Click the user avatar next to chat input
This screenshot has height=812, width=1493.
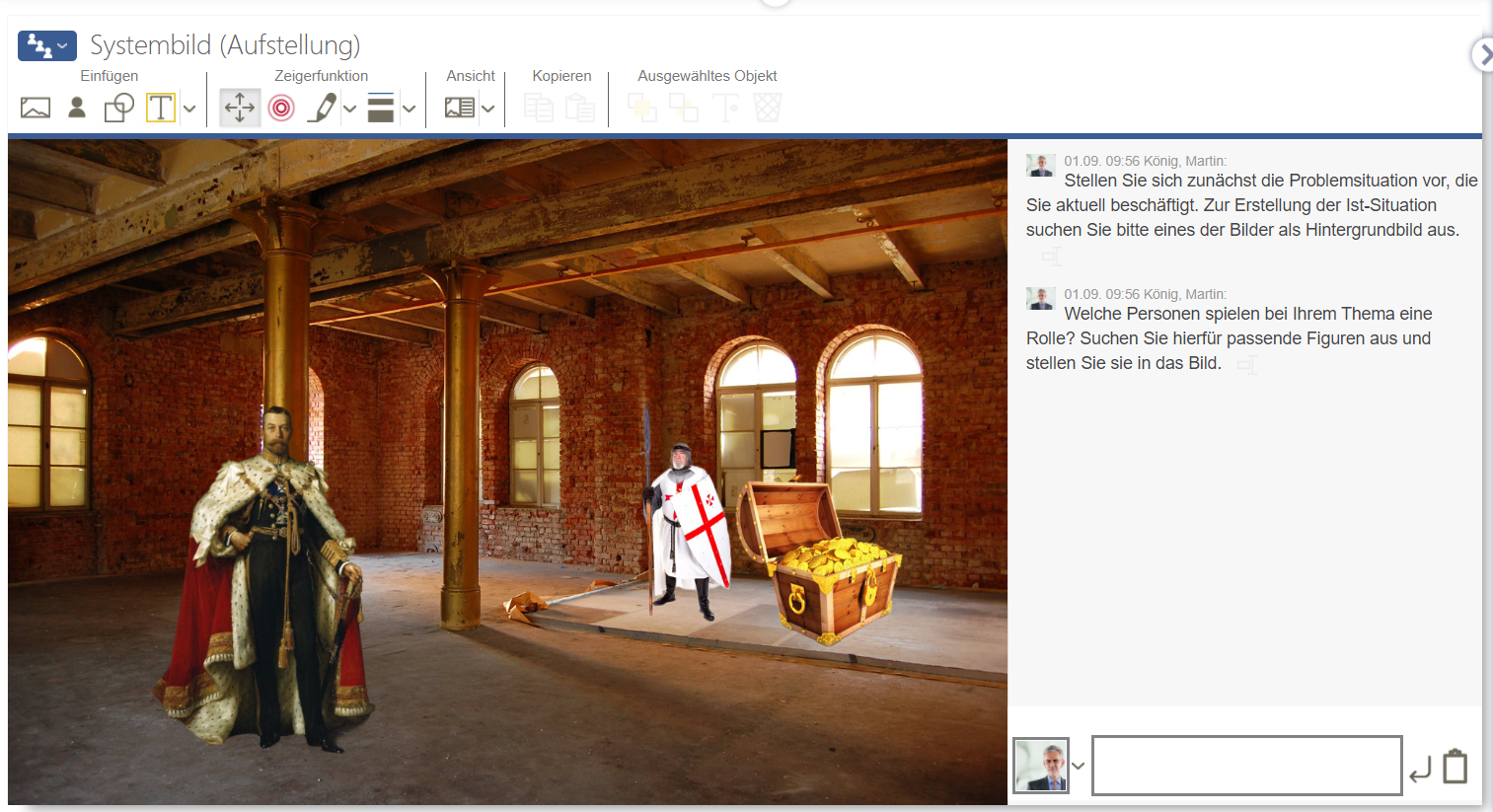(1041, 766)
